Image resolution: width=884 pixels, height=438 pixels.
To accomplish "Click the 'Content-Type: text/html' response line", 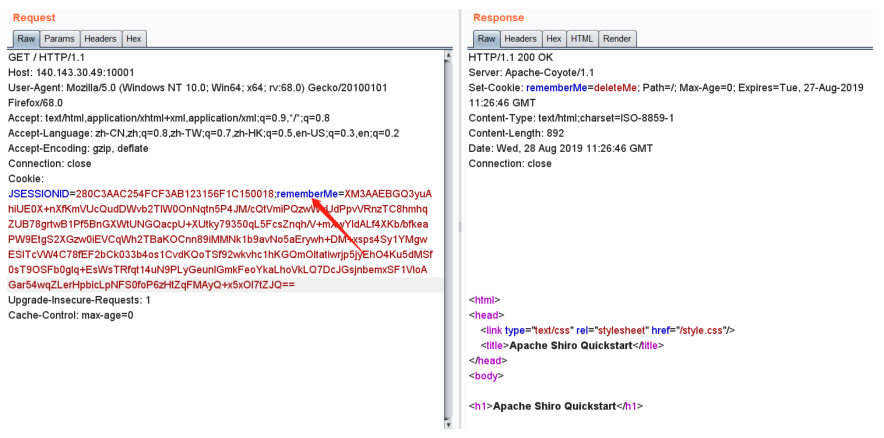I will [x=572, y=118].
